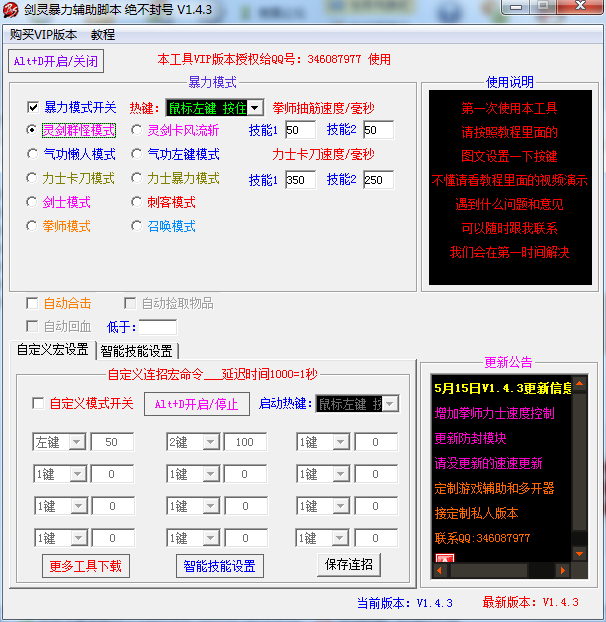Open the 教程 menu
The height and width of the screenshot is (622, 606).
(103, 34)
